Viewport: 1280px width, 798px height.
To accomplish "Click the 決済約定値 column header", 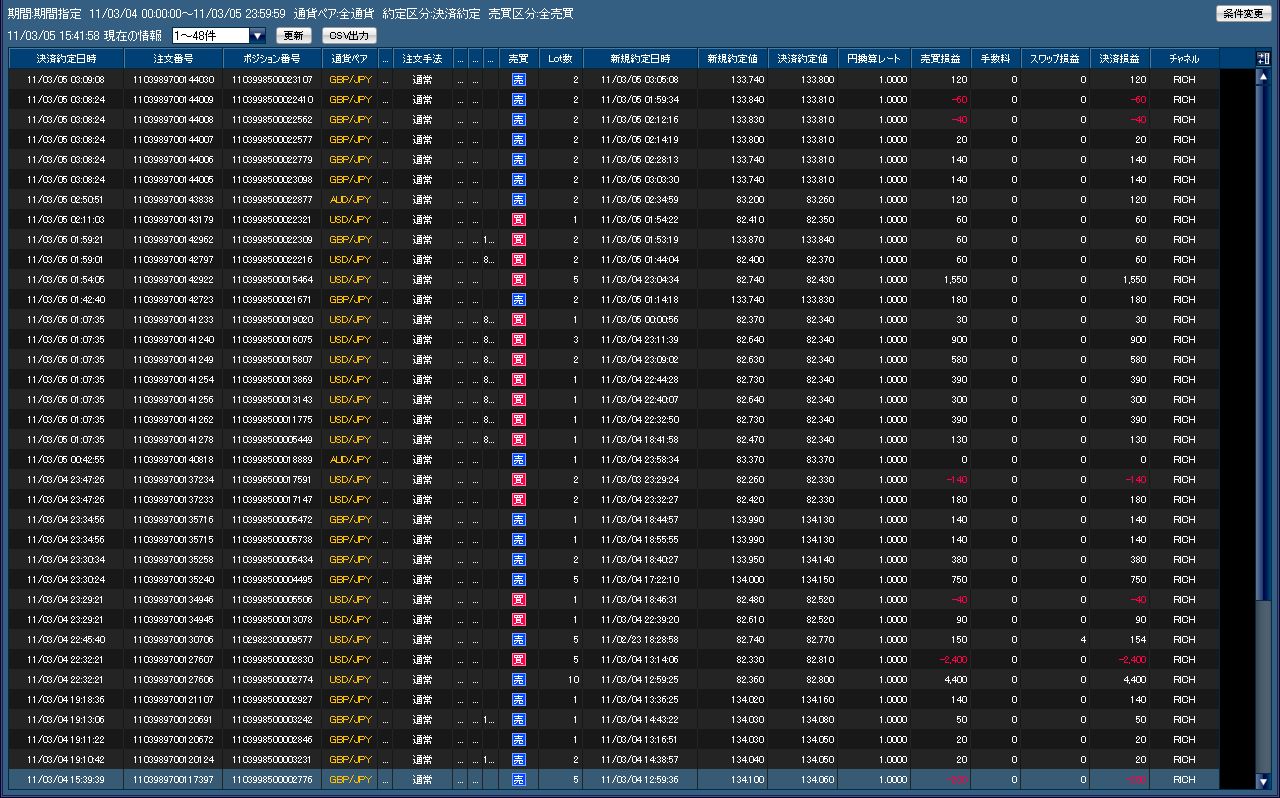I will pos(803,59).
